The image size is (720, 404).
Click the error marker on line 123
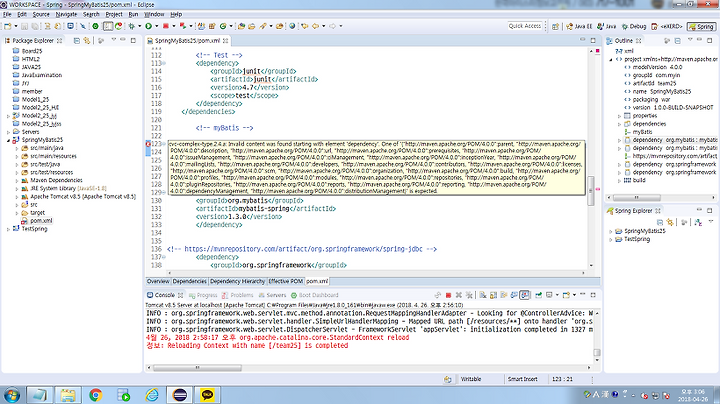click(148, 144)
